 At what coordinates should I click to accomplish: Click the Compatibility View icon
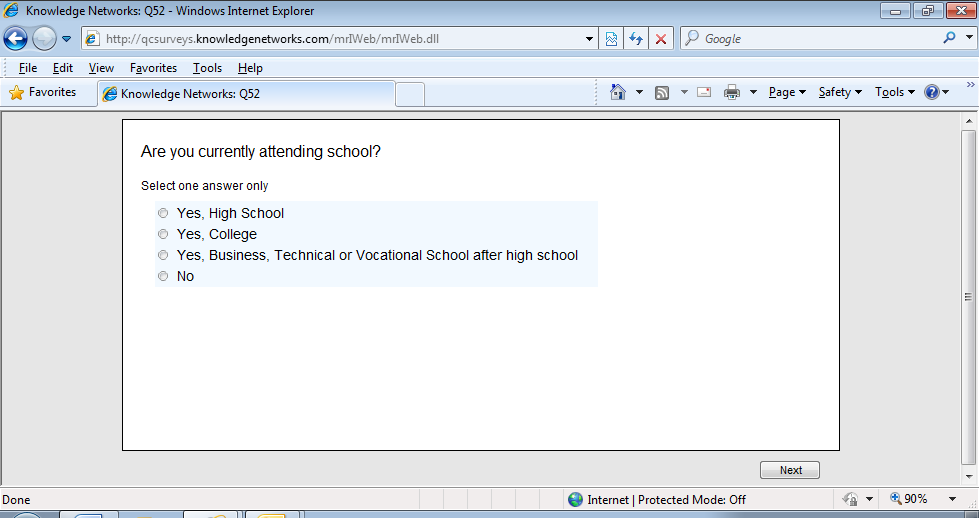611,39
